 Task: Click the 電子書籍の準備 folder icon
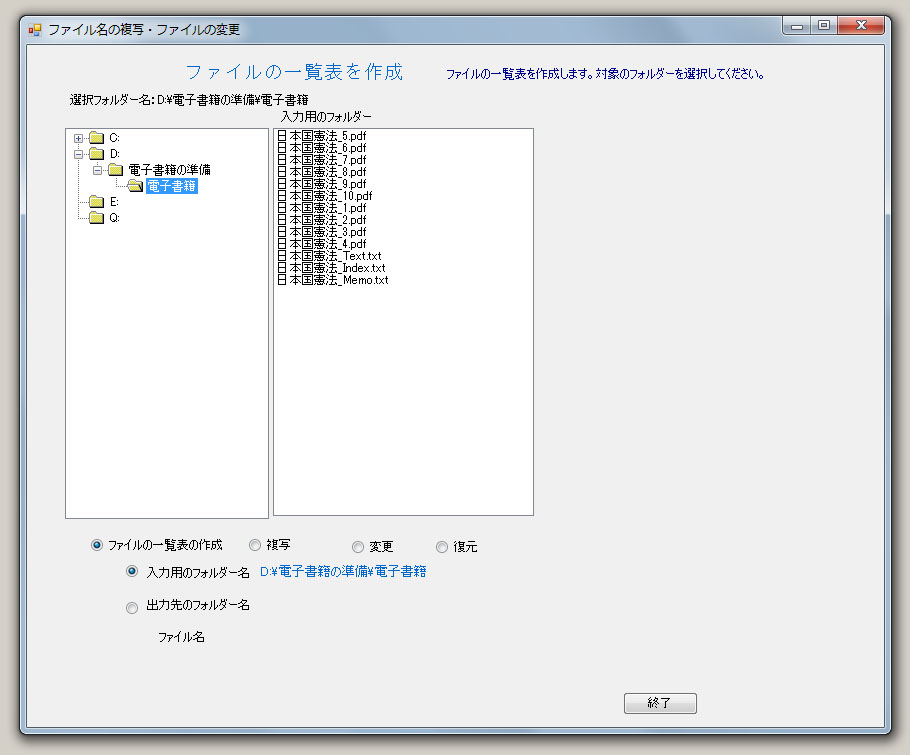point(116,170)
